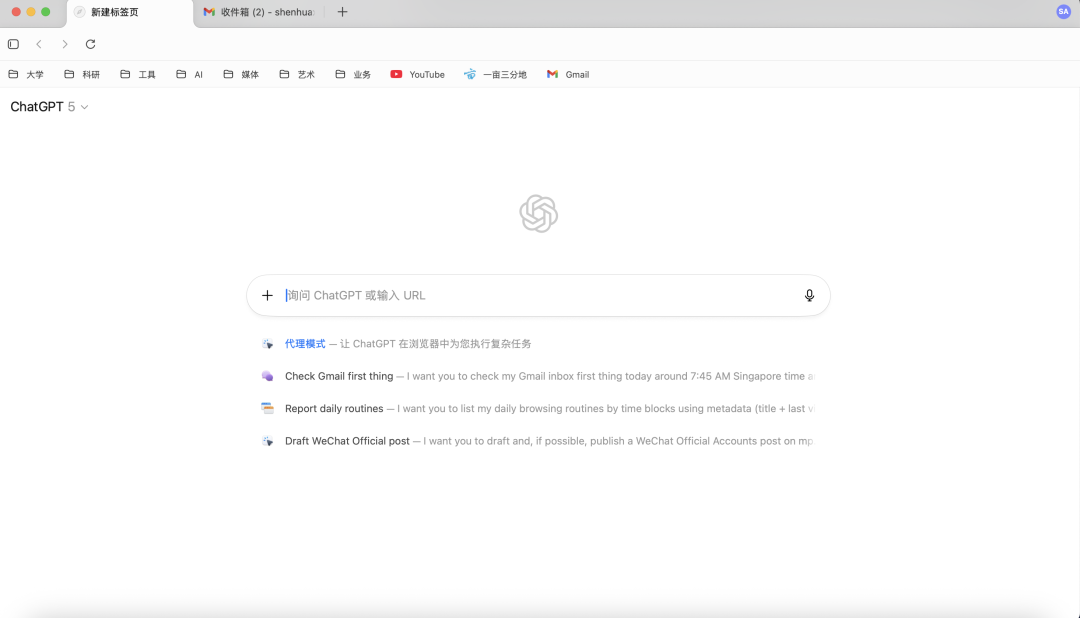1080x618 pixels.
Task: Open the 业务 bookmark folder
Action: coord(353,74)
